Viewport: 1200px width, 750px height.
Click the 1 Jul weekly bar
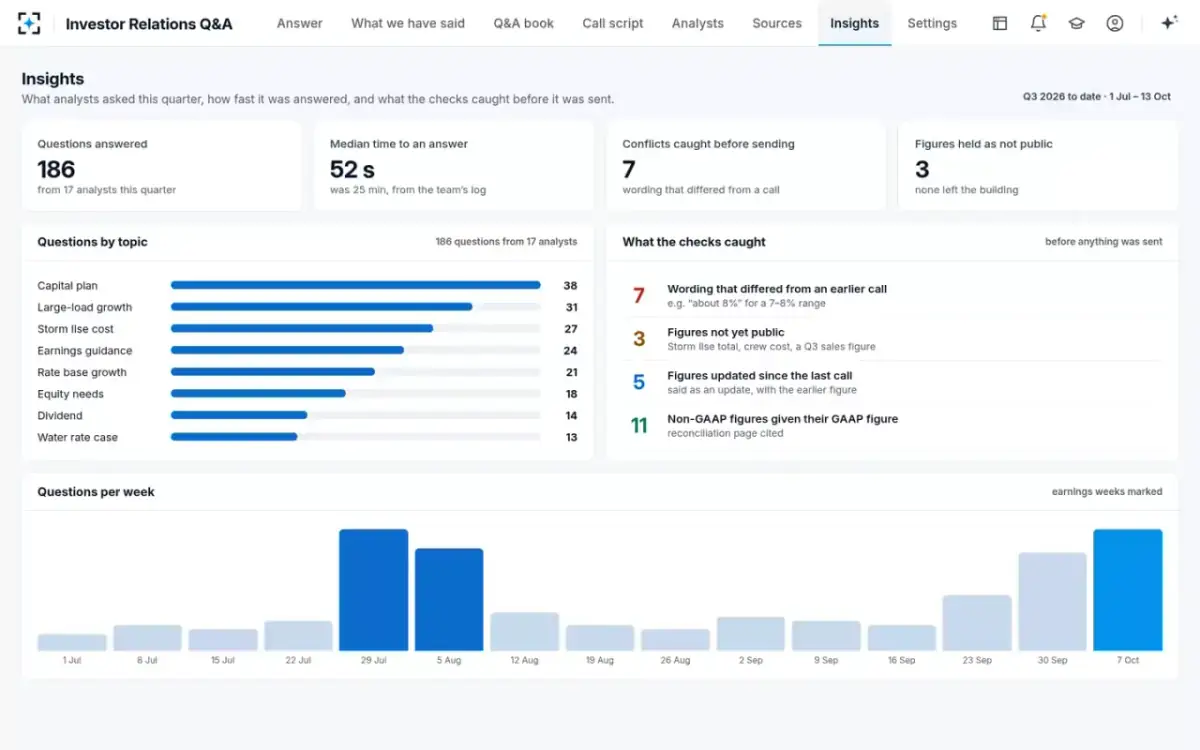[x=72, y=643]
